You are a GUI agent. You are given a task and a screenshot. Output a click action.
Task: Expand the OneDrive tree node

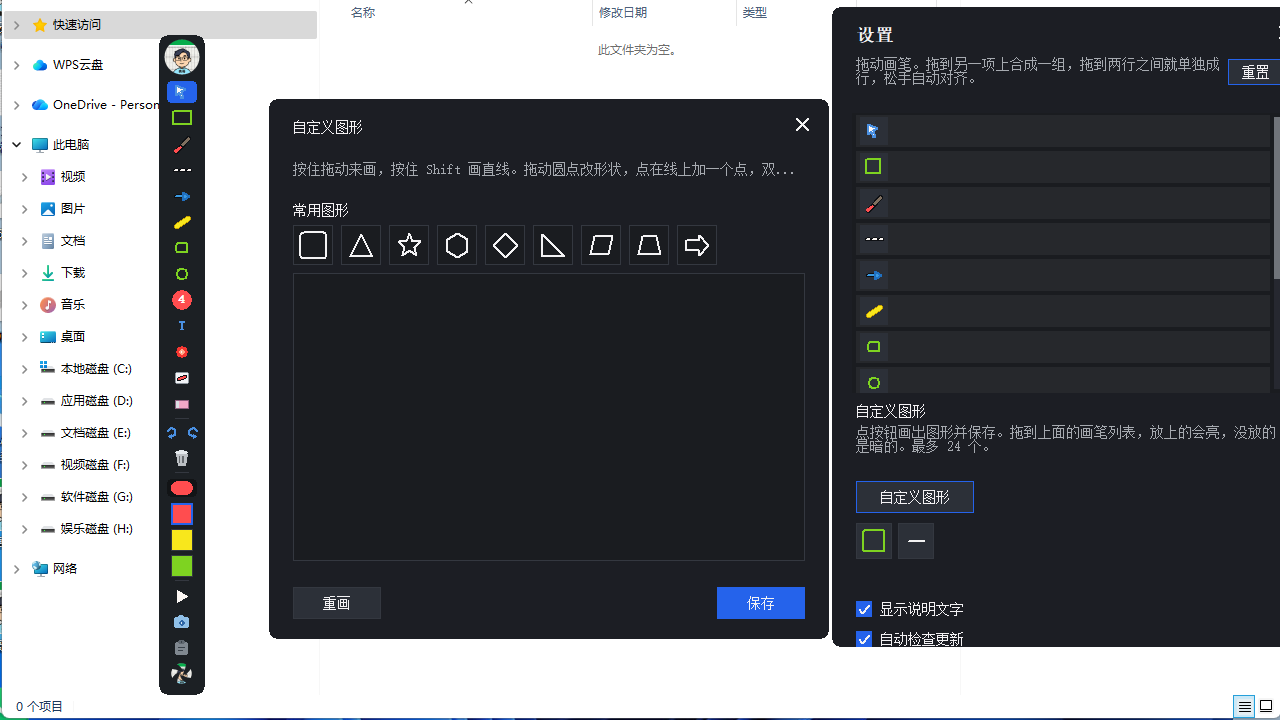[17, 105]
